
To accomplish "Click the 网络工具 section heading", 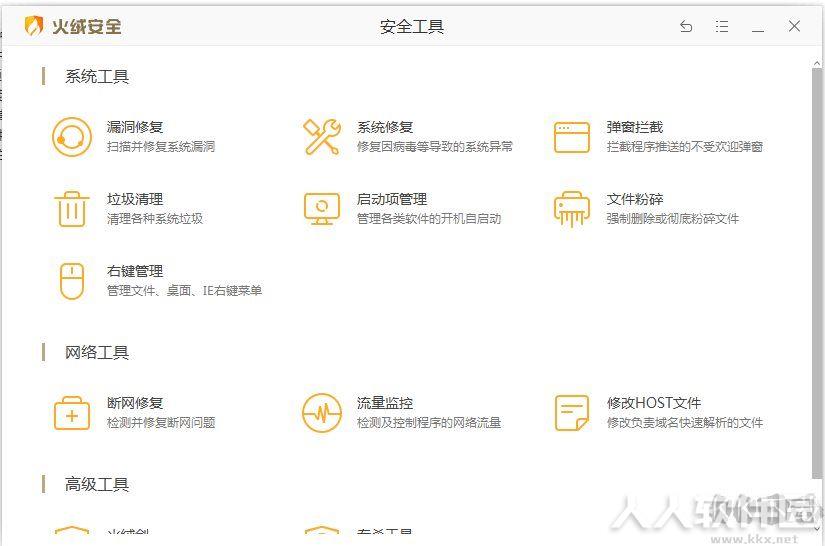I will click(97, 352).
